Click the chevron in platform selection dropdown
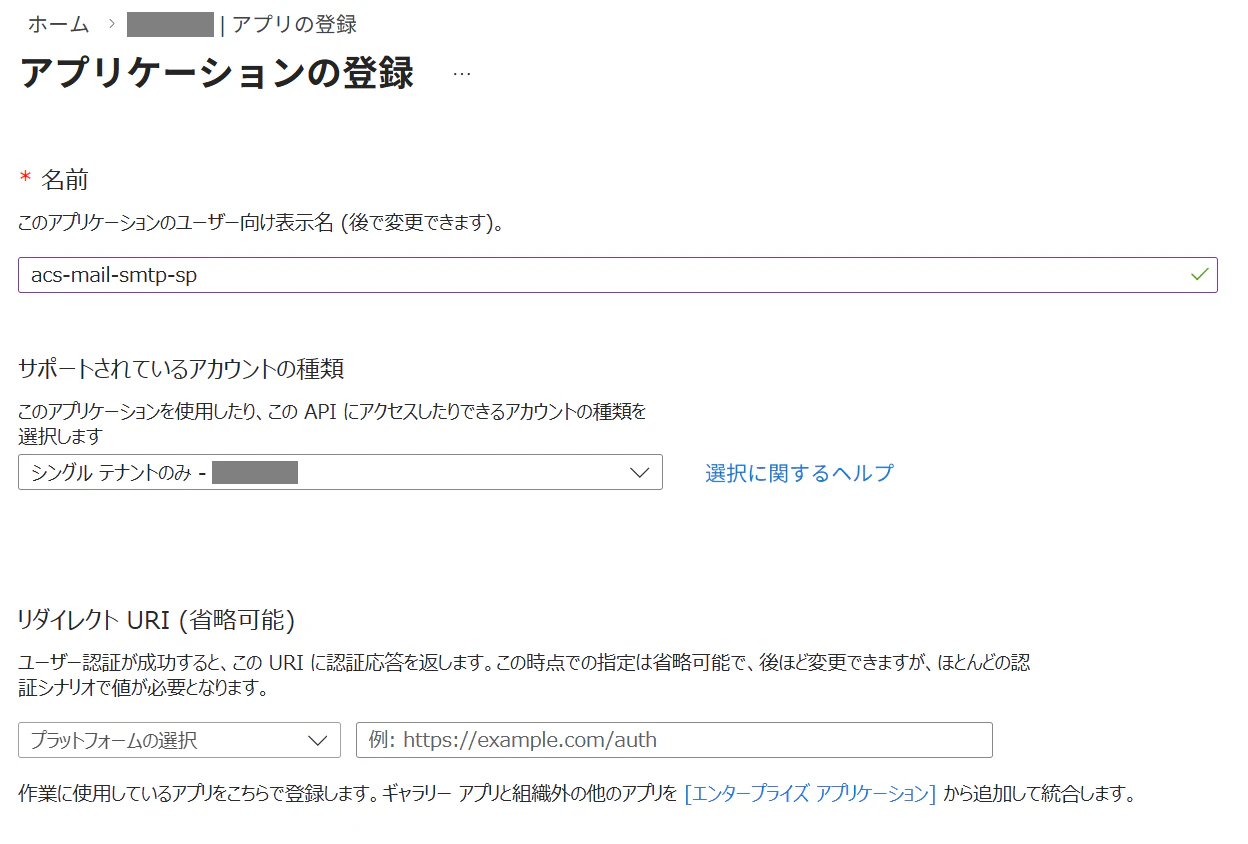 click(x=318, y=741)
